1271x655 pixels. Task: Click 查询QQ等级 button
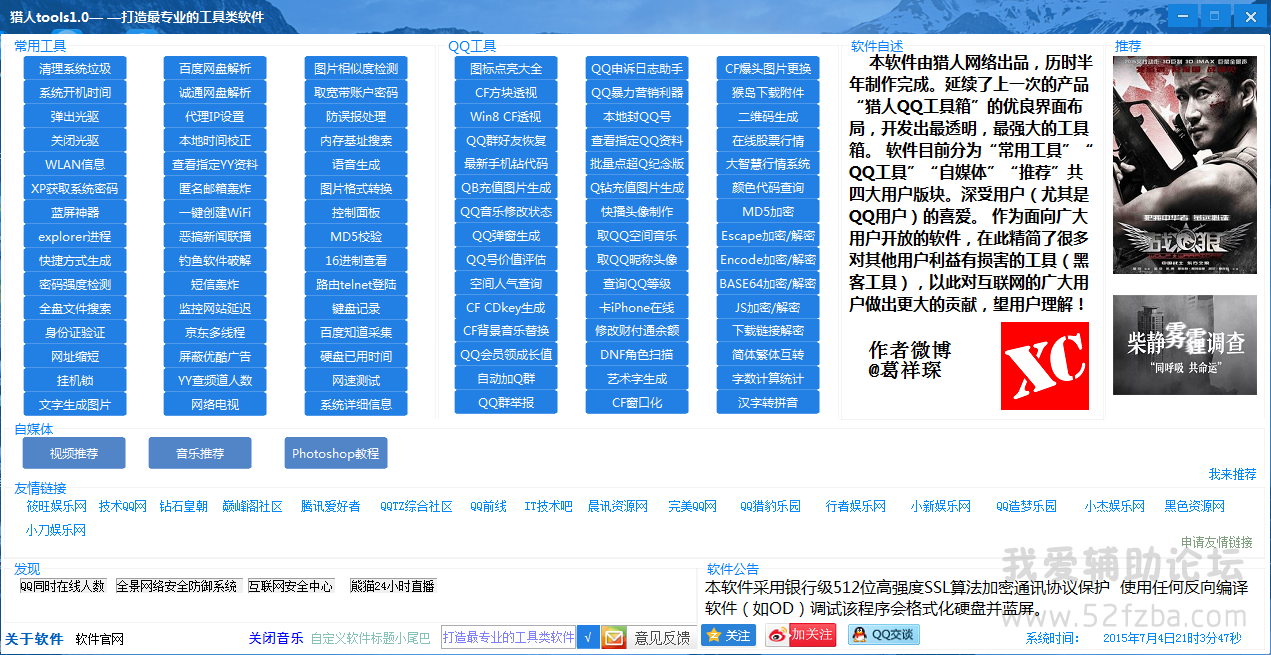pyautogui.click(x=637, y=283)
